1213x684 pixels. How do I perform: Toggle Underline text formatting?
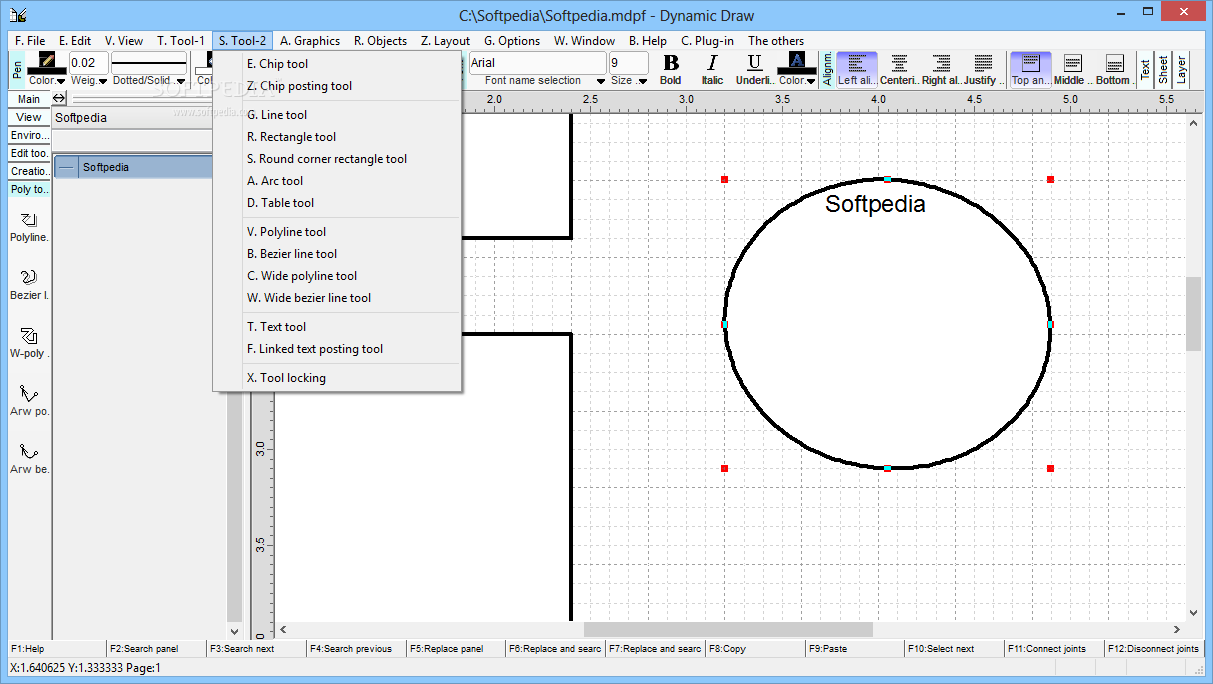click(754, 68)
